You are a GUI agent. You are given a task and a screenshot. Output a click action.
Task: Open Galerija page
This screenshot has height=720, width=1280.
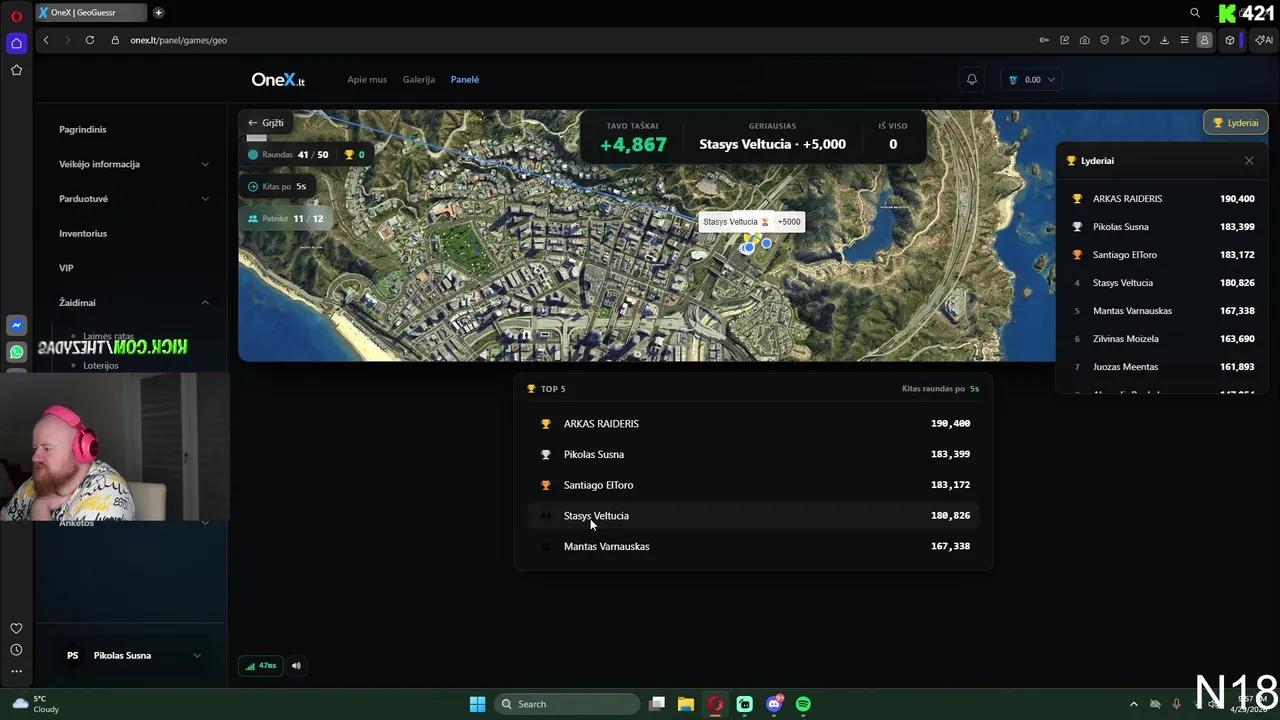(419, 79)
